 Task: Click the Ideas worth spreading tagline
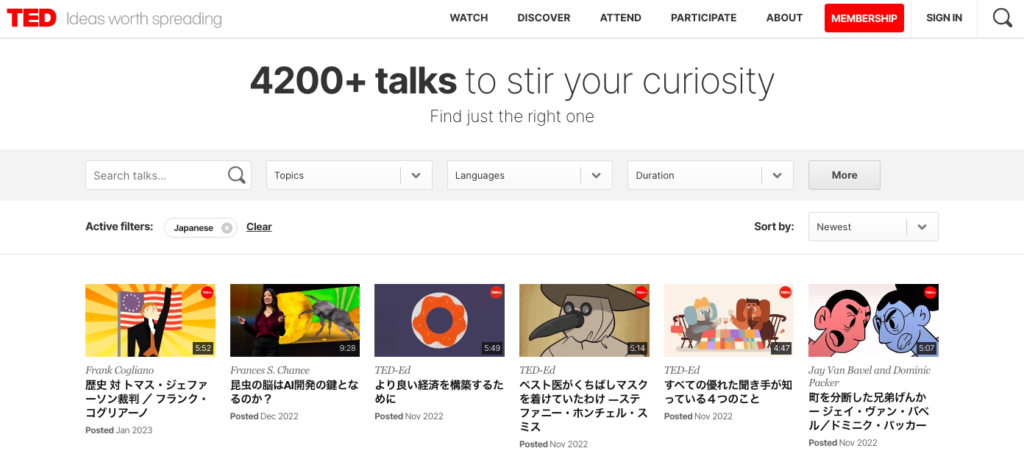pos(144,19)
